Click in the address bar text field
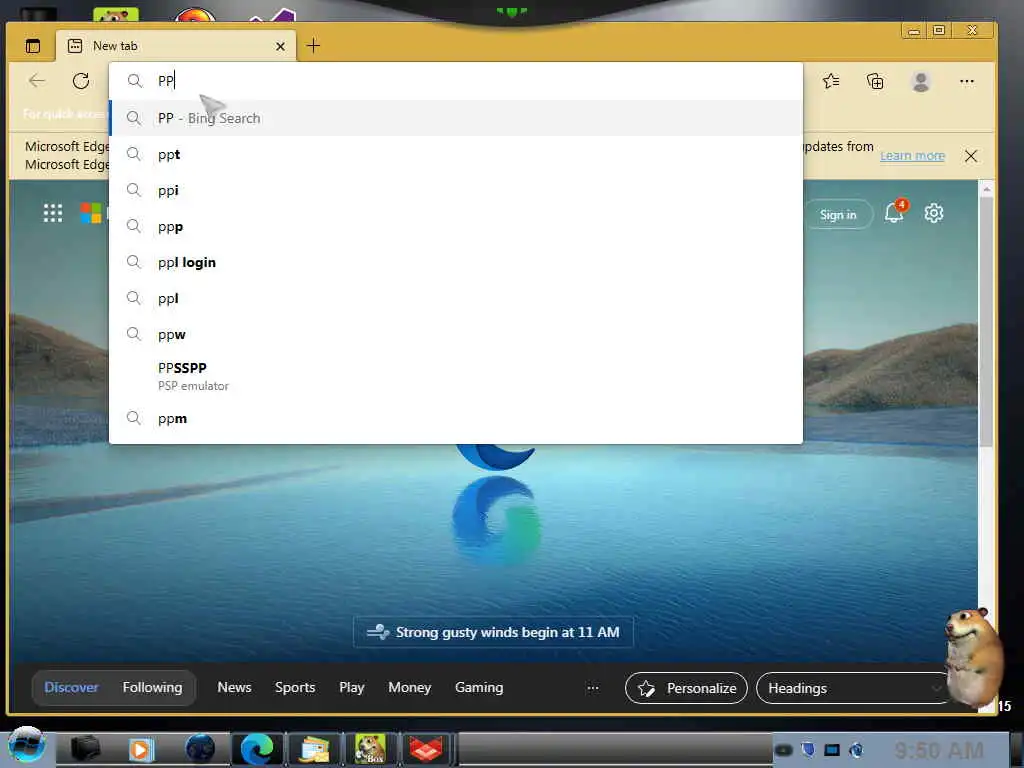Image resolution: width=1024 pixels, height=768 pixels. click(x=456, y=80)
